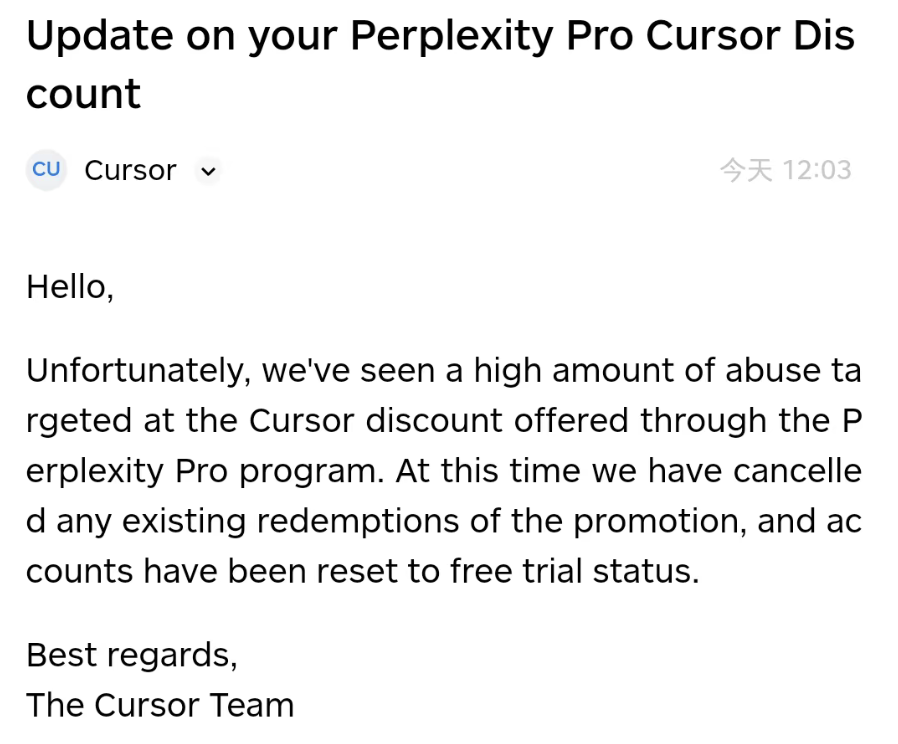898x744 pixels.
Task: Select the sender name Cursor
Action: coord(130,170)
